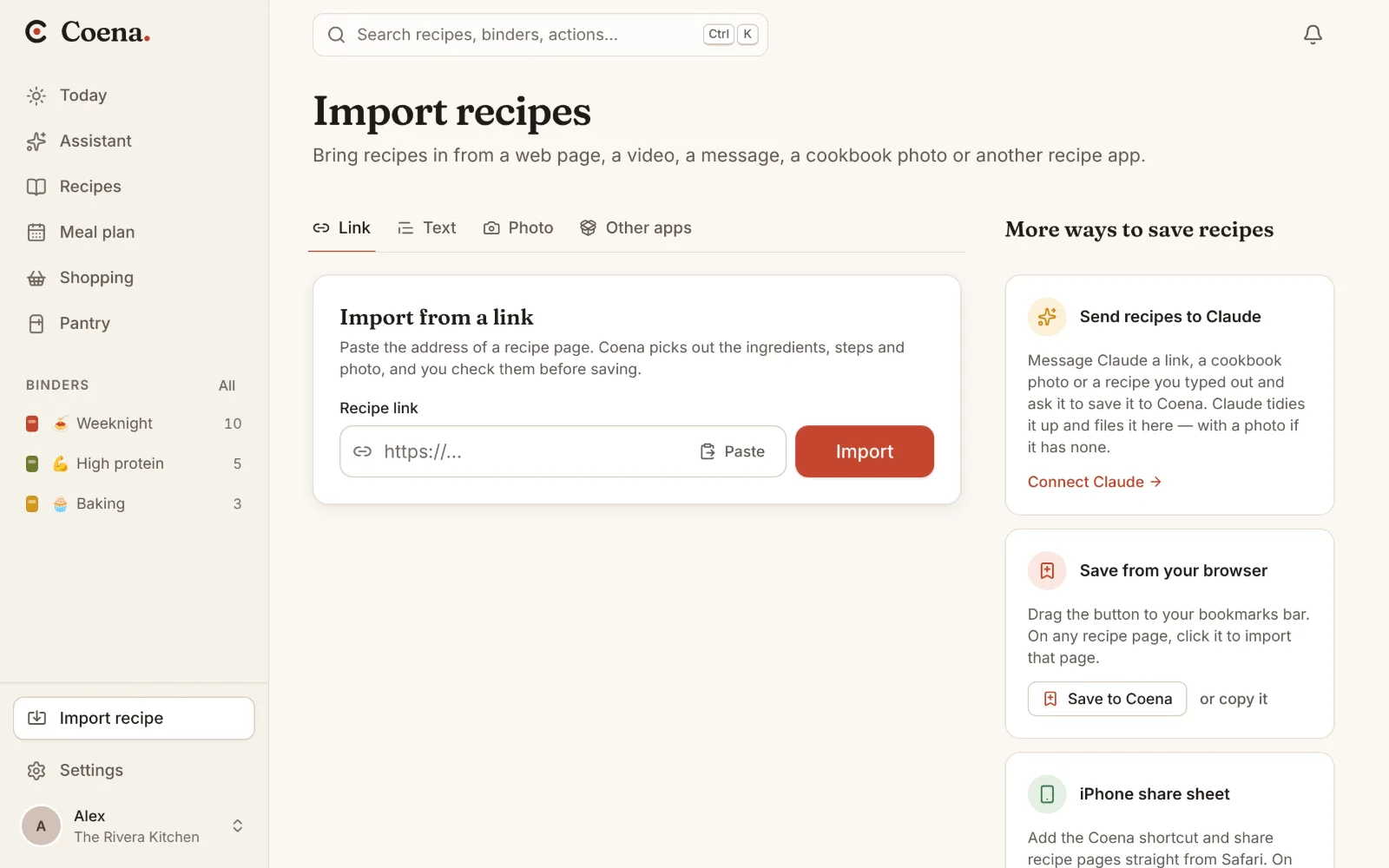Click the 'Import from a link' heading
Screen dimensions: 1389x868
click(x=437, y=317)
